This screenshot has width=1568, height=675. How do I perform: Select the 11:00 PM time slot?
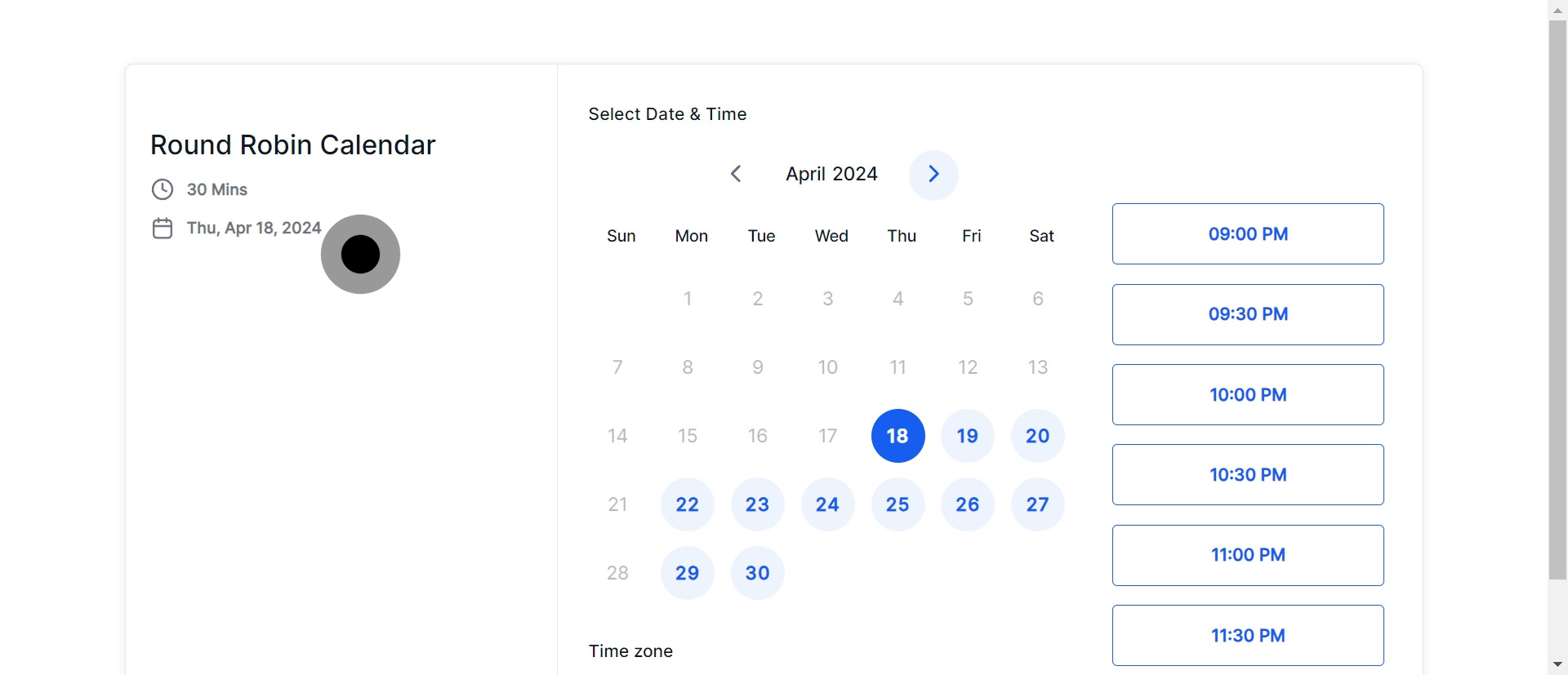click(1248, 555)
